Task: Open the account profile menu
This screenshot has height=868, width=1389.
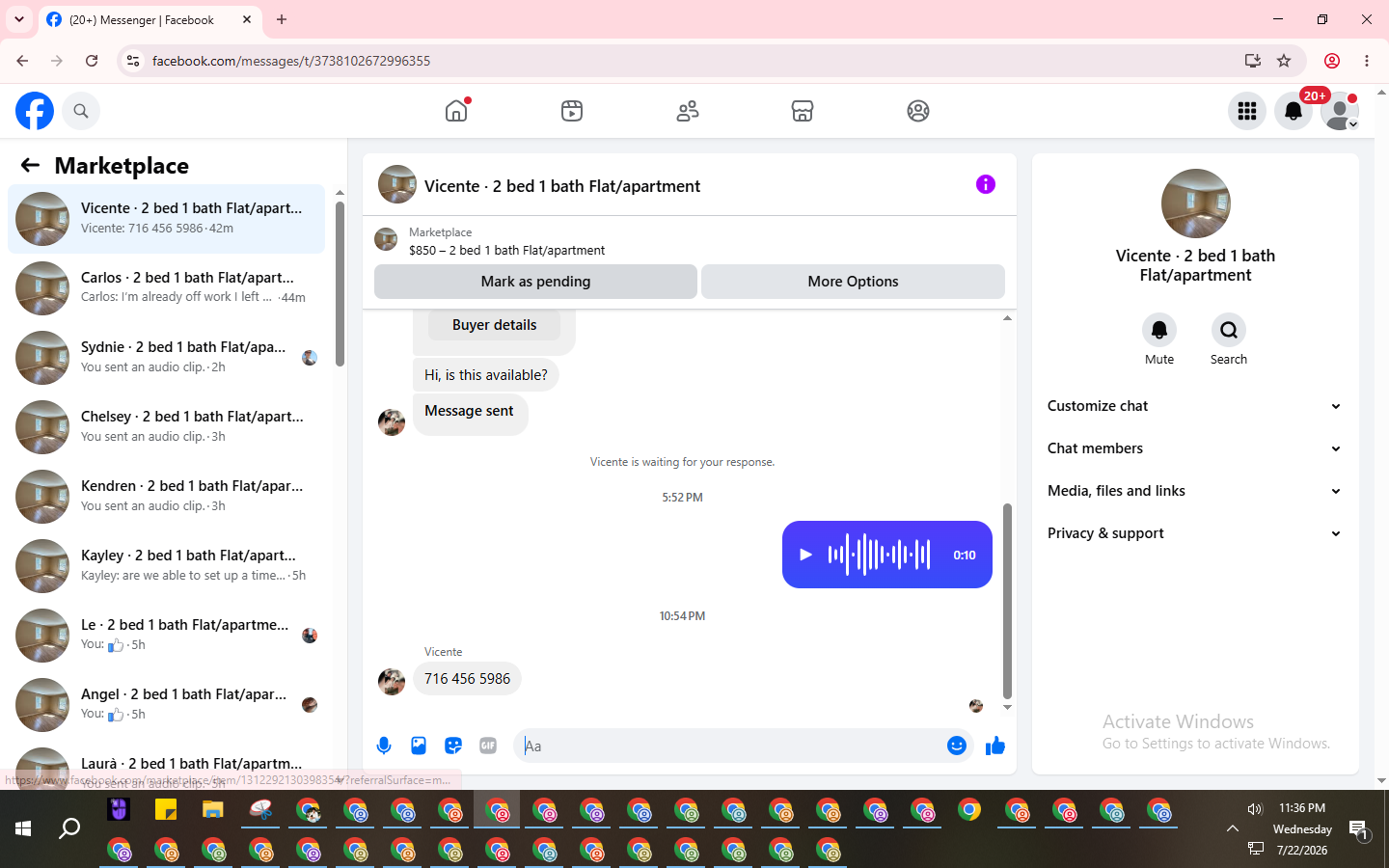Action: click(1340, 111)
